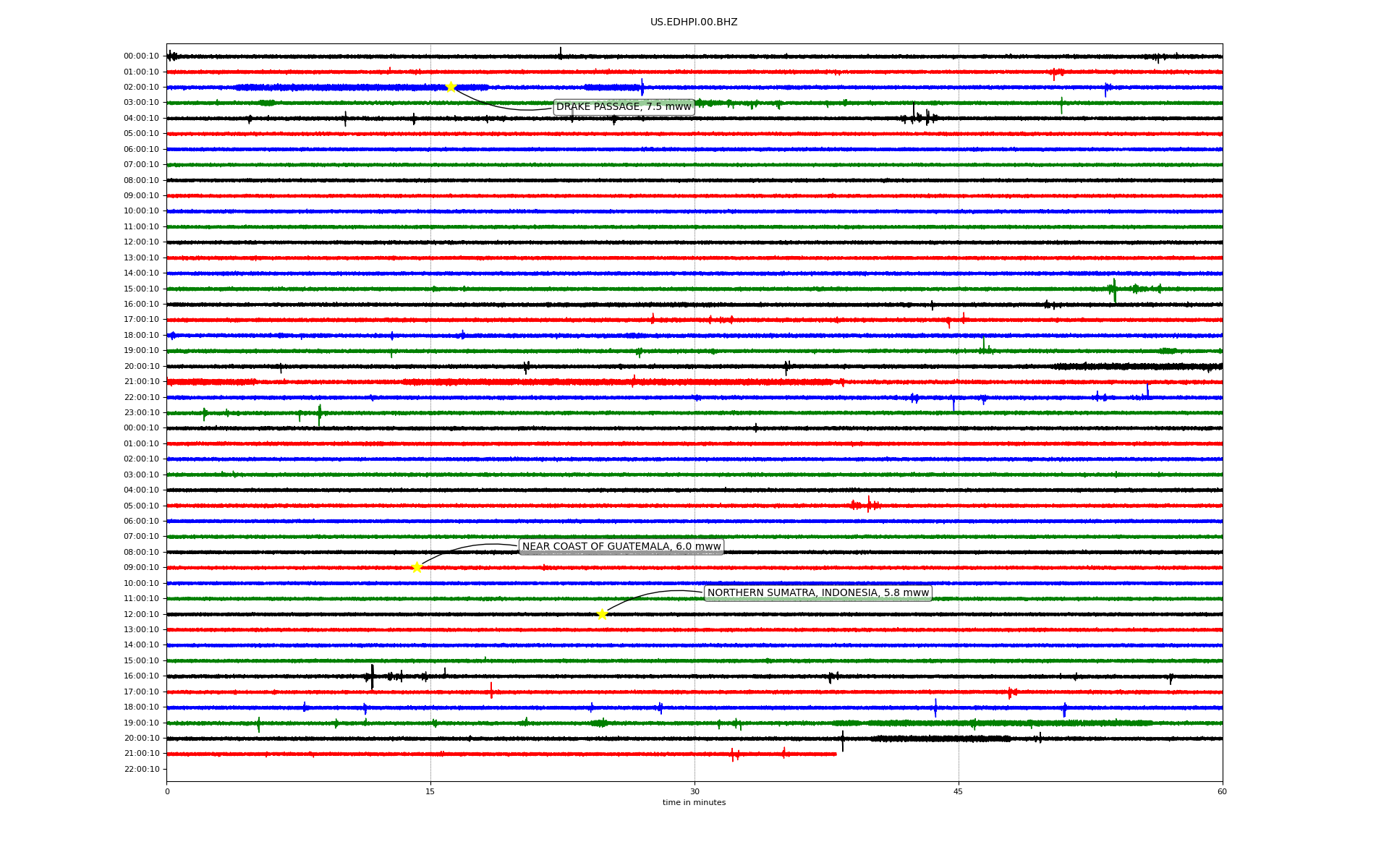Click the x-axis tick label 60
This screenshot has height=868, width=1389.
[1222, 791]
